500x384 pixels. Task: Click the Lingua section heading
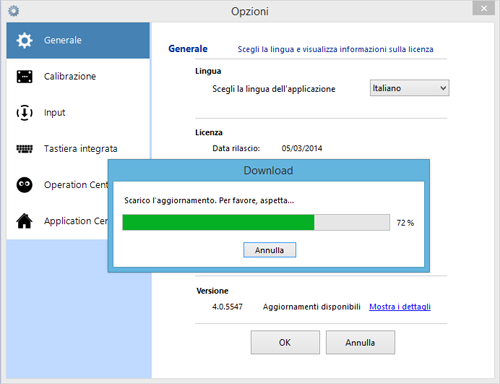click(208, 71)
